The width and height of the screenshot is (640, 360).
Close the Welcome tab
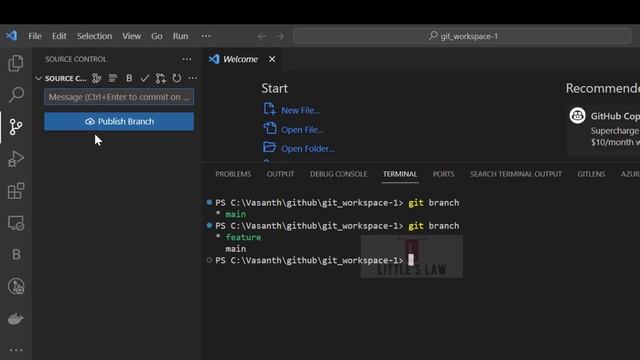tap(272, 59)
